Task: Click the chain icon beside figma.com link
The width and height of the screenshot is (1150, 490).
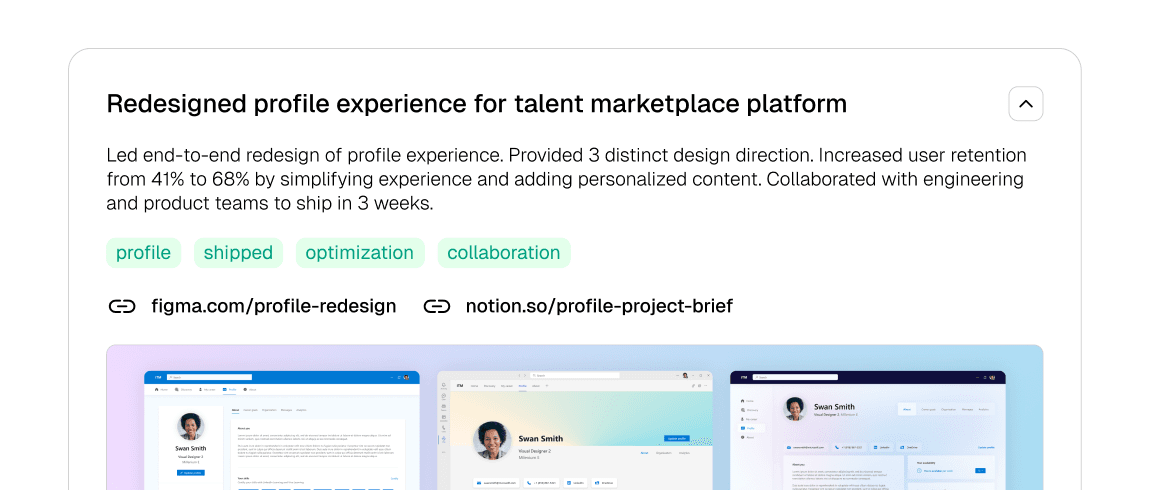Action: coord(122,306)
